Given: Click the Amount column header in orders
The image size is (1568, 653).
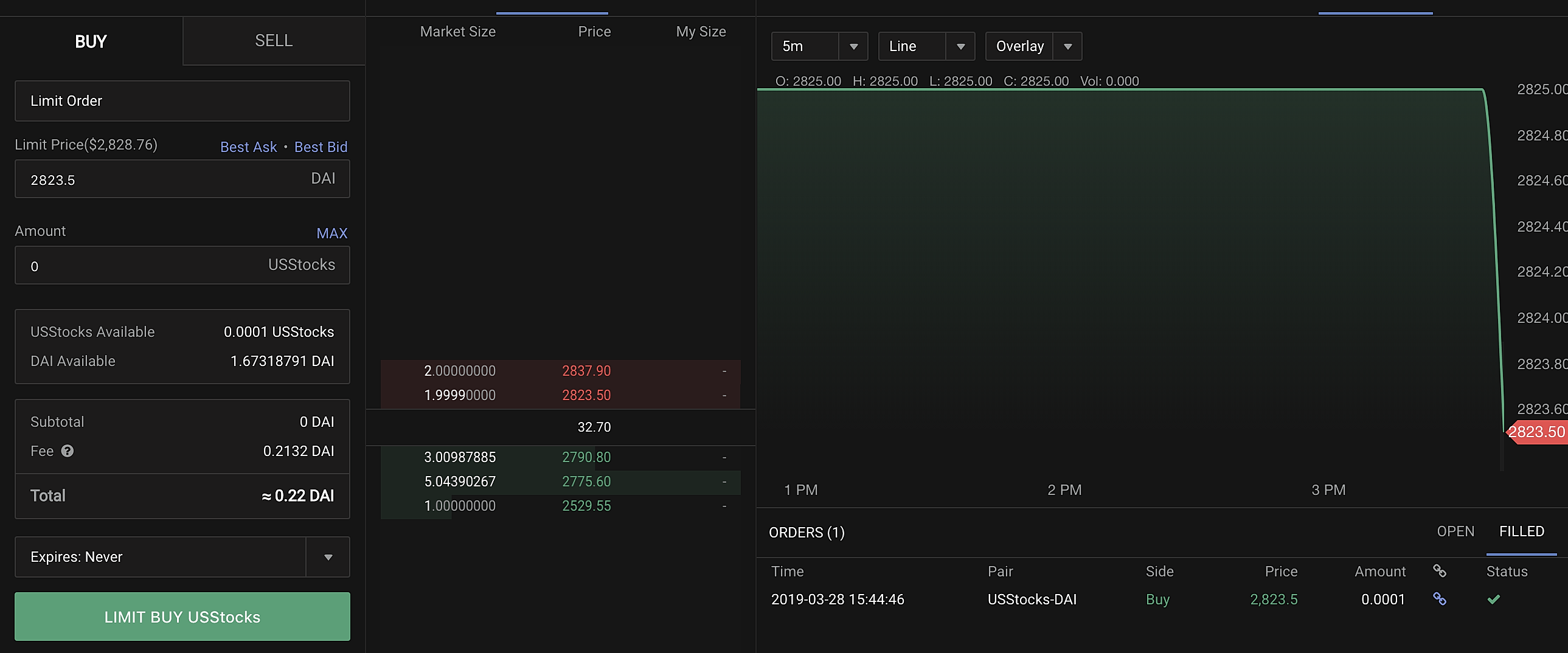Looking at the screenshot, I should point(1380,572).
